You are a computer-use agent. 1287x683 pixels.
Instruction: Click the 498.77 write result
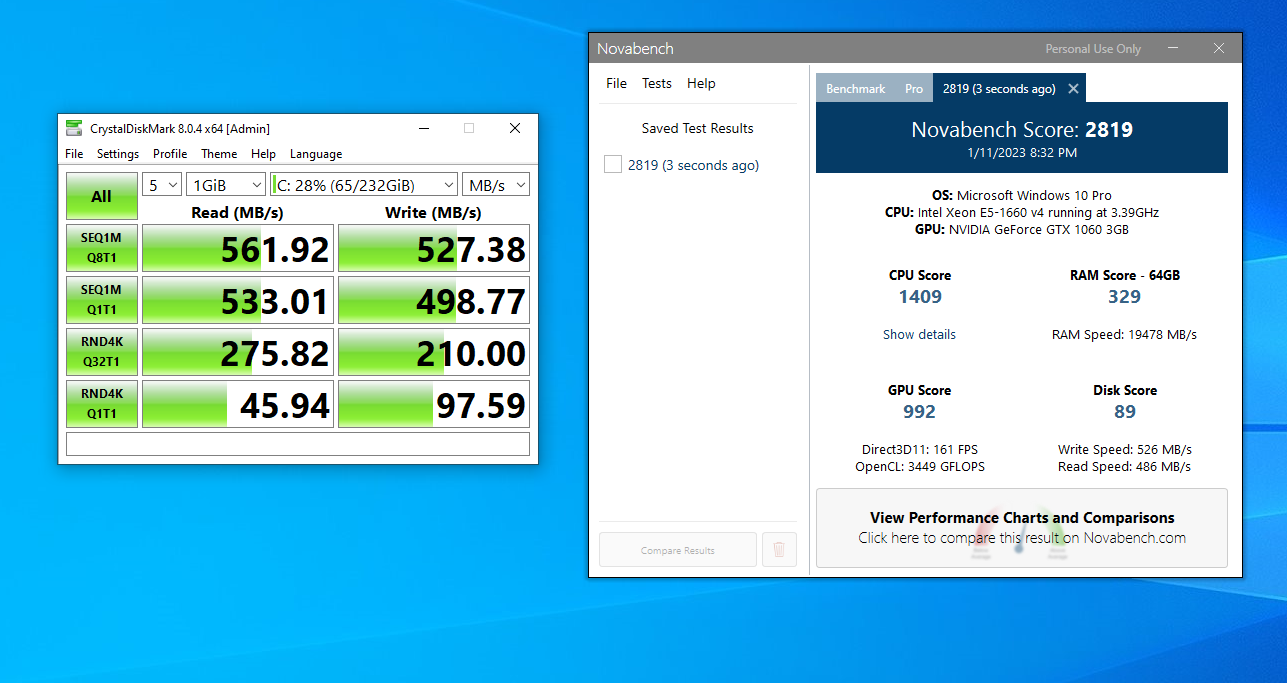coord(434,300)
